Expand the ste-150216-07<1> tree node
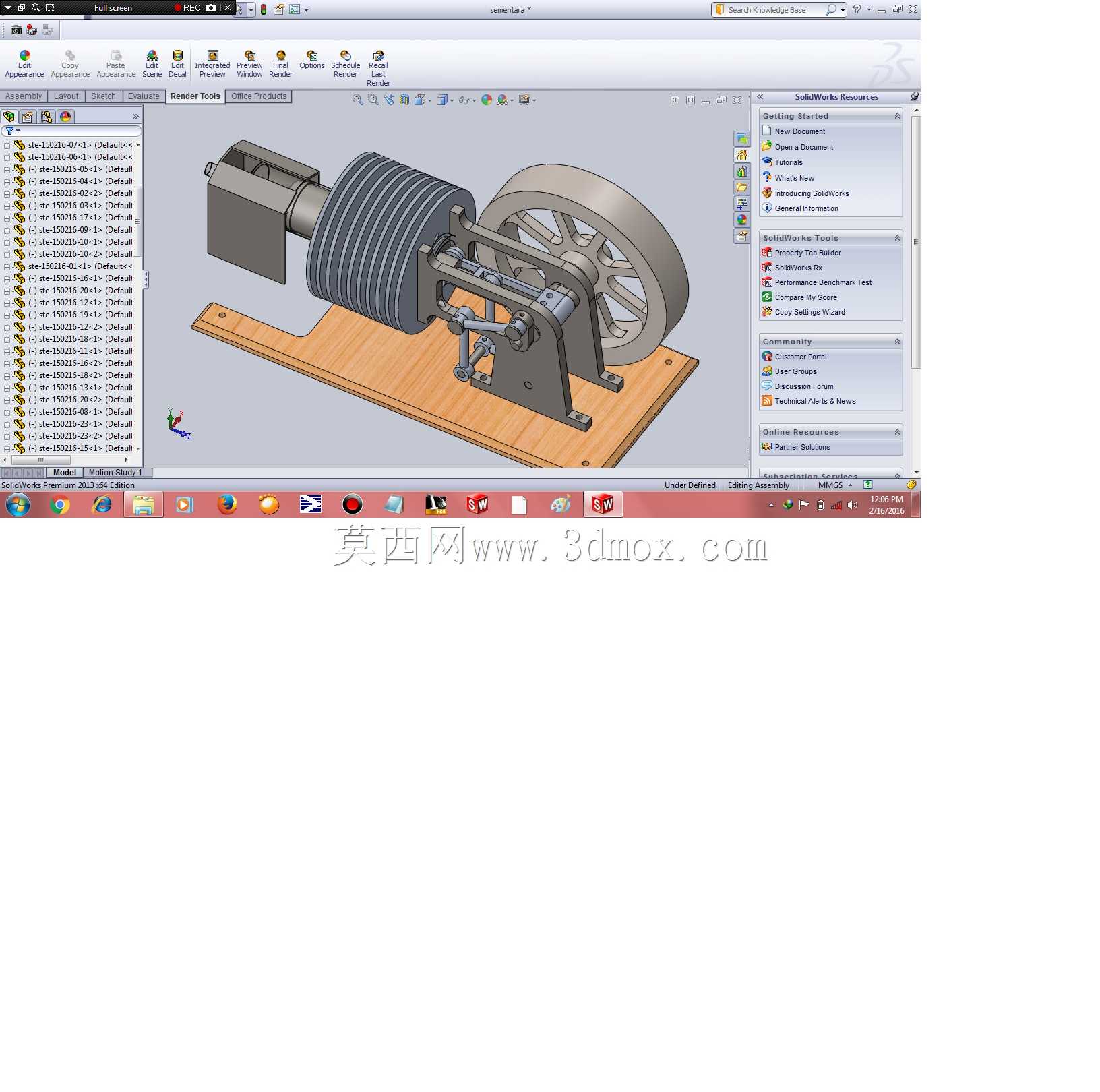Viewport: 1100px width, 1092px height. (x=7, y=145)
